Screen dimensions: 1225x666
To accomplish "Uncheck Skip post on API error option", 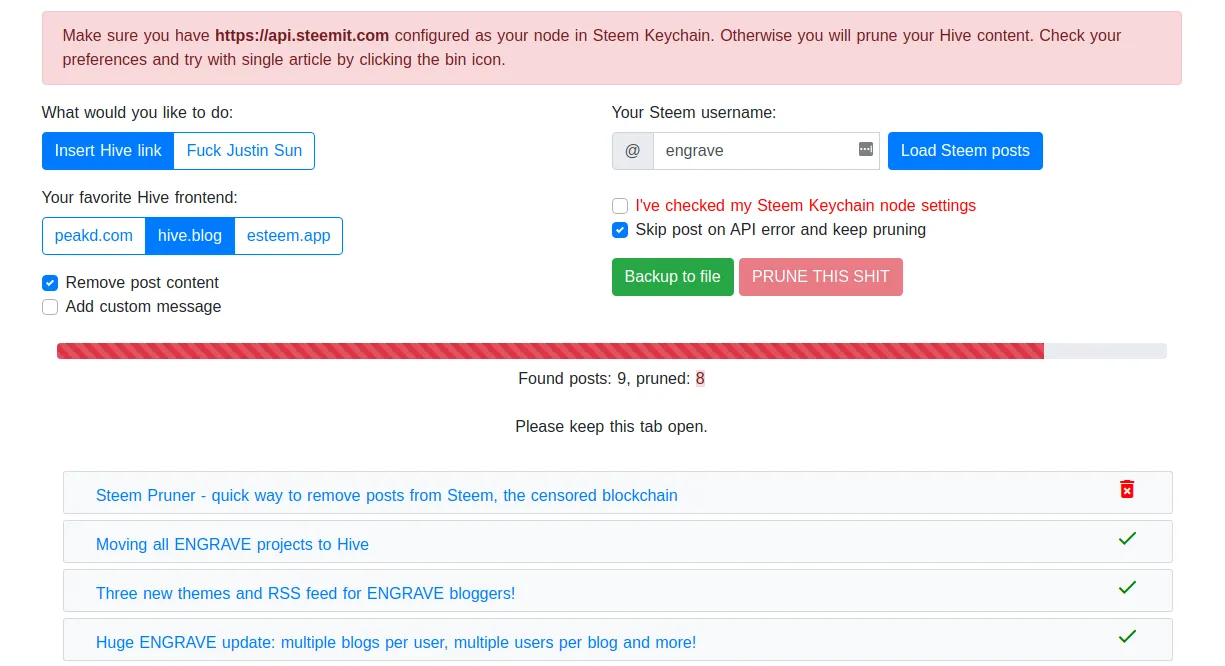I will (620, 230).
